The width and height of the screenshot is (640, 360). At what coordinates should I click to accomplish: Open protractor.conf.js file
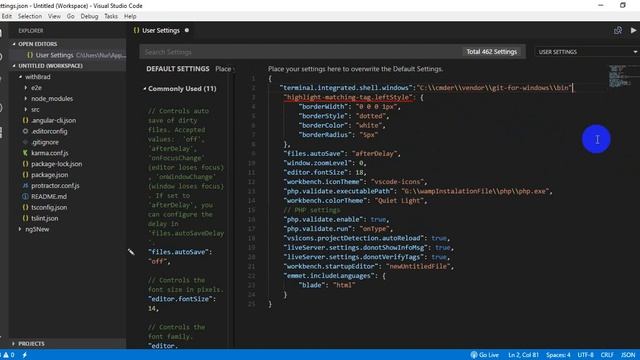tap(55, 186)
